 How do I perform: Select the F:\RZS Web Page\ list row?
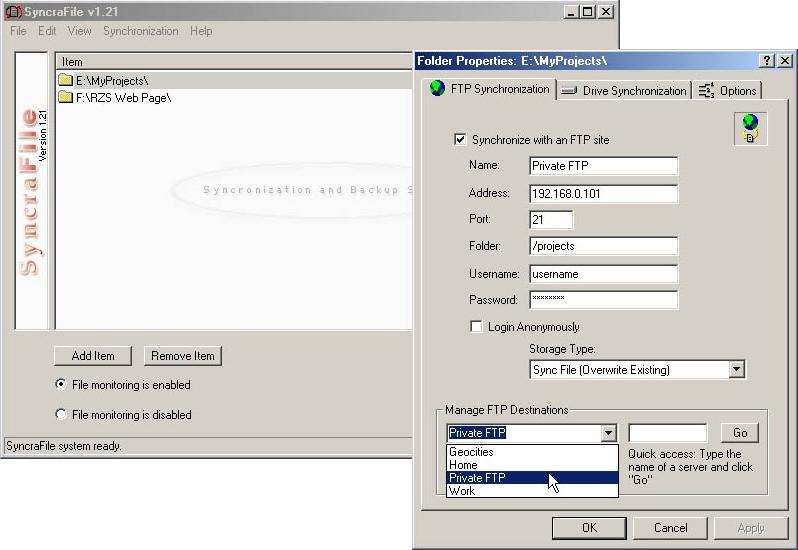click(235, 97)
